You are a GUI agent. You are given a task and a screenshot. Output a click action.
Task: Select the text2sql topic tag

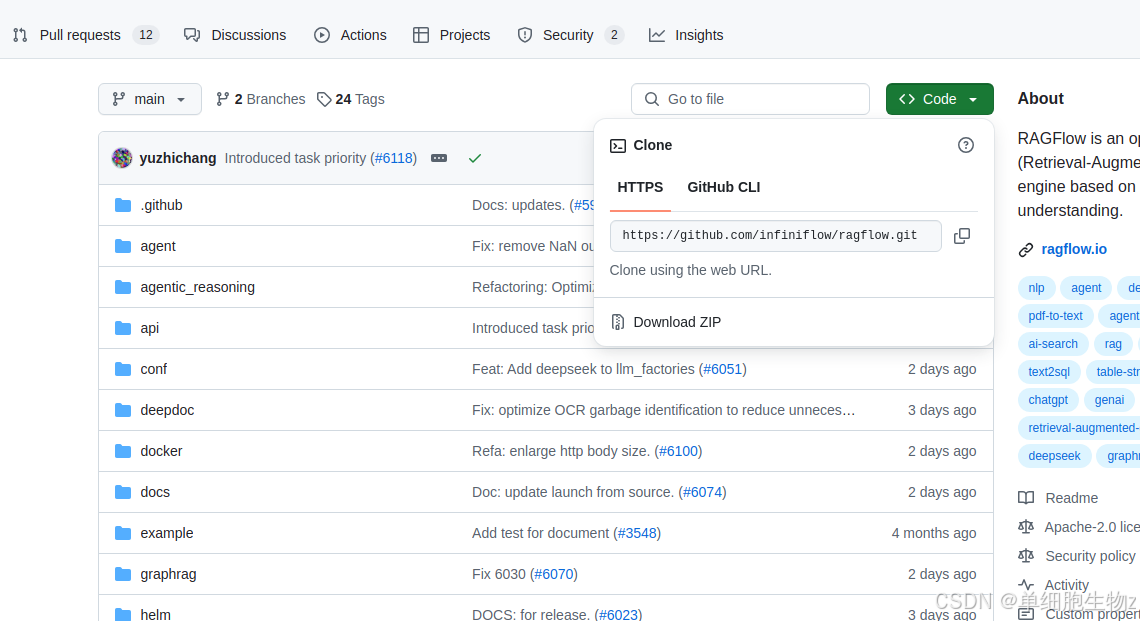tap(1048, 372)
